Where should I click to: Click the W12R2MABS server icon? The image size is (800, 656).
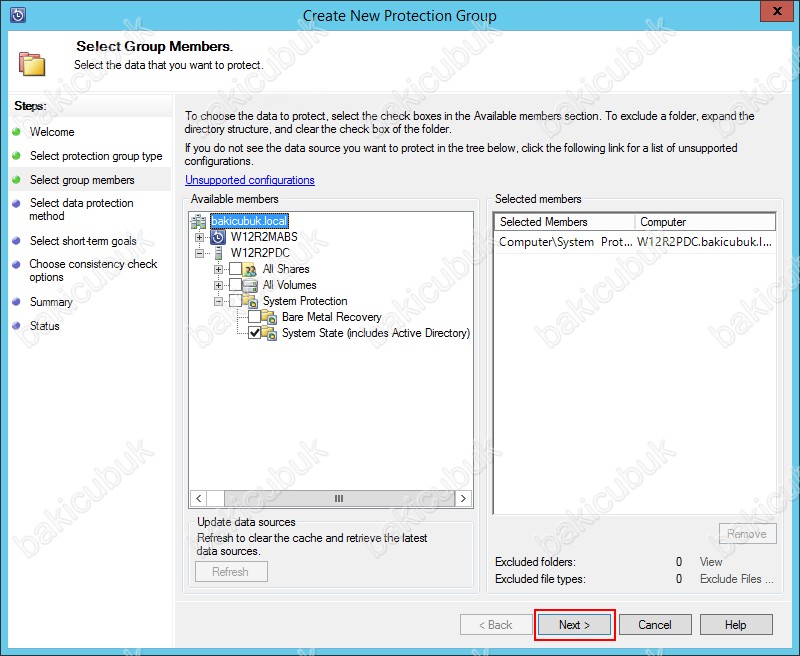point(218,237)
